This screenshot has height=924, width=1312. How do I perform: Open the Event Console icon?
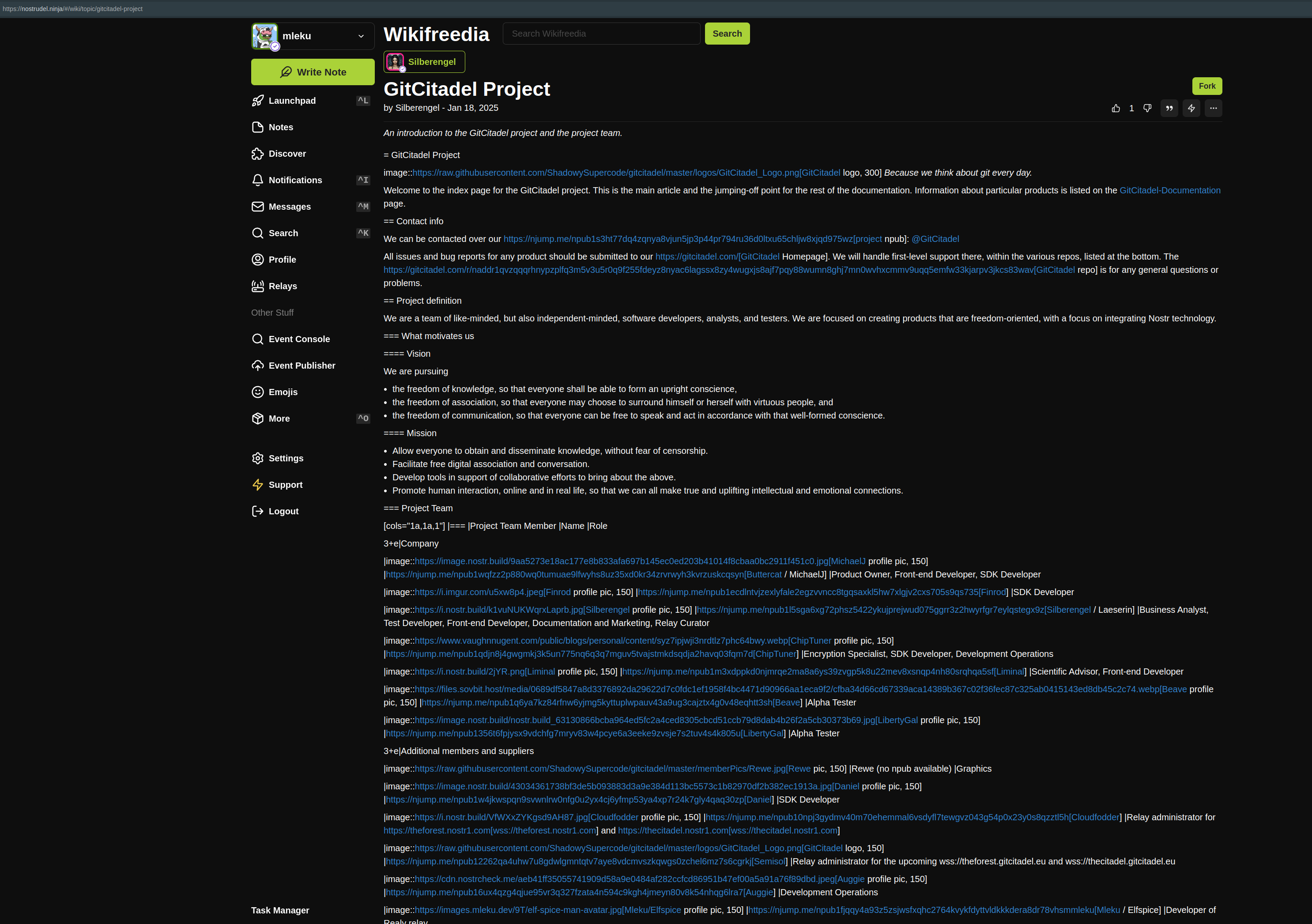tap(258, 339)
